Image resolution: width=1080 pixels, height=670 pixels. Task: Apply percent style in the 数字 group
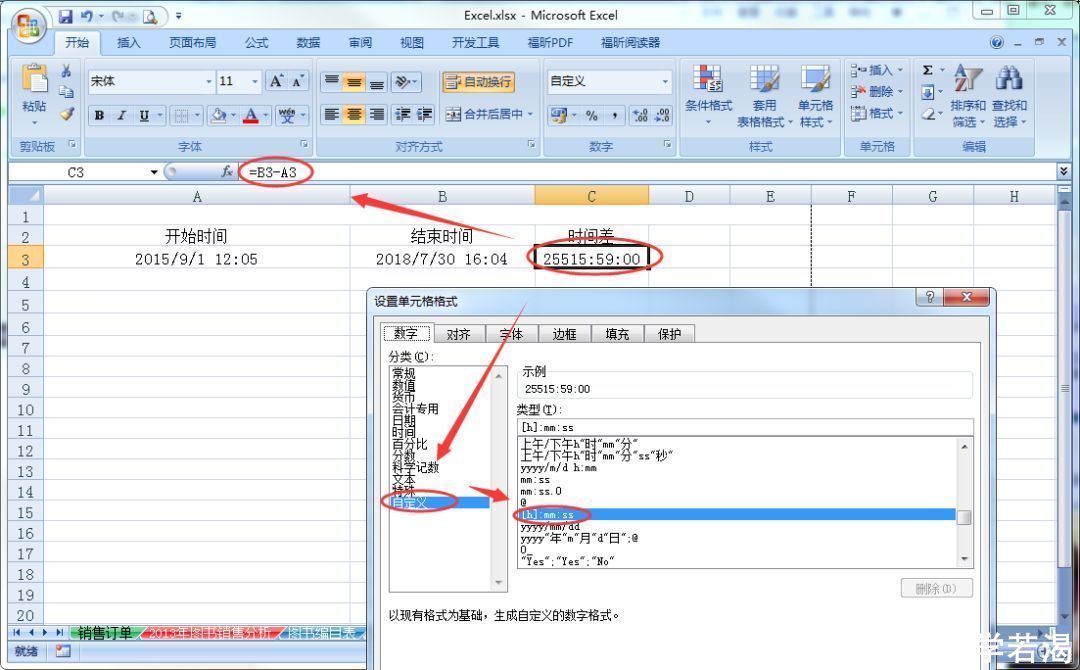point(592,116)
